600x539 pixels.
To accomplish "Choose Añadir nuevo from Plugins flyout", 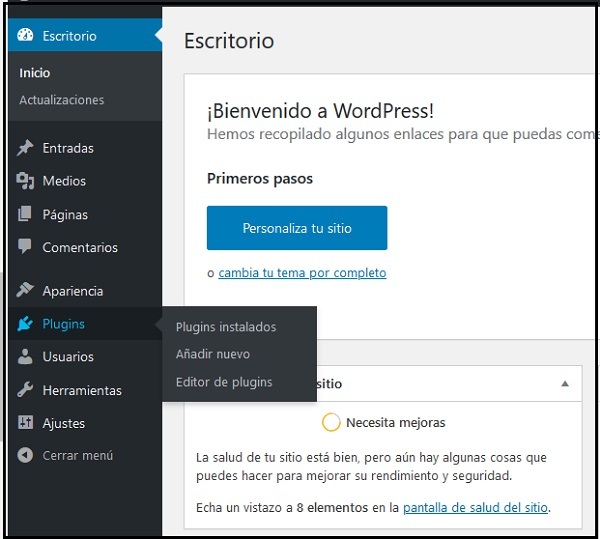I will pos(213,354).
